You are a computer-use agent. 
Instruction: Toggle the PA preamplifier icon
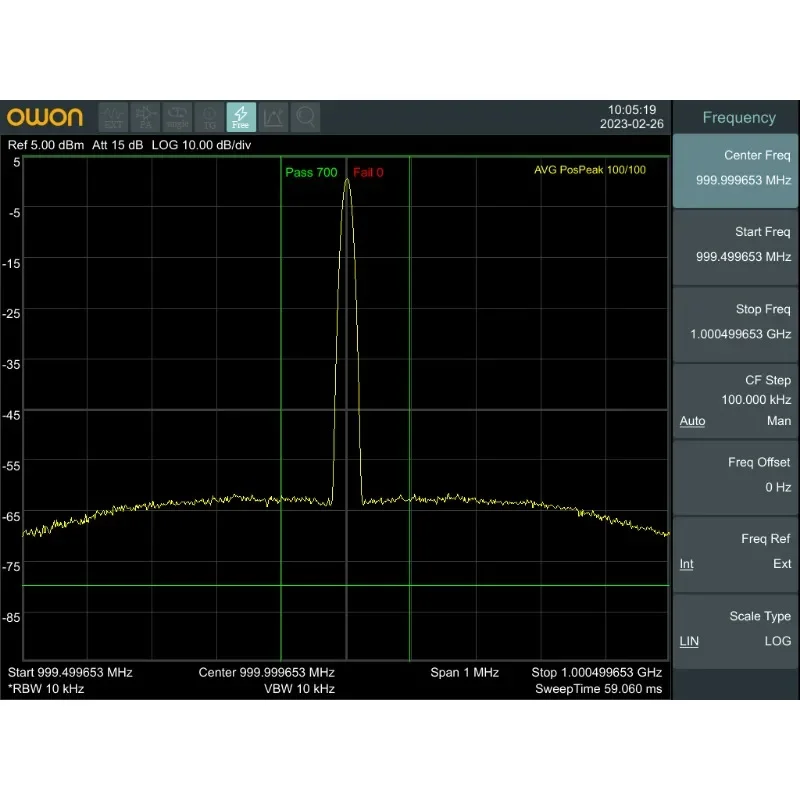pos(146,118)
